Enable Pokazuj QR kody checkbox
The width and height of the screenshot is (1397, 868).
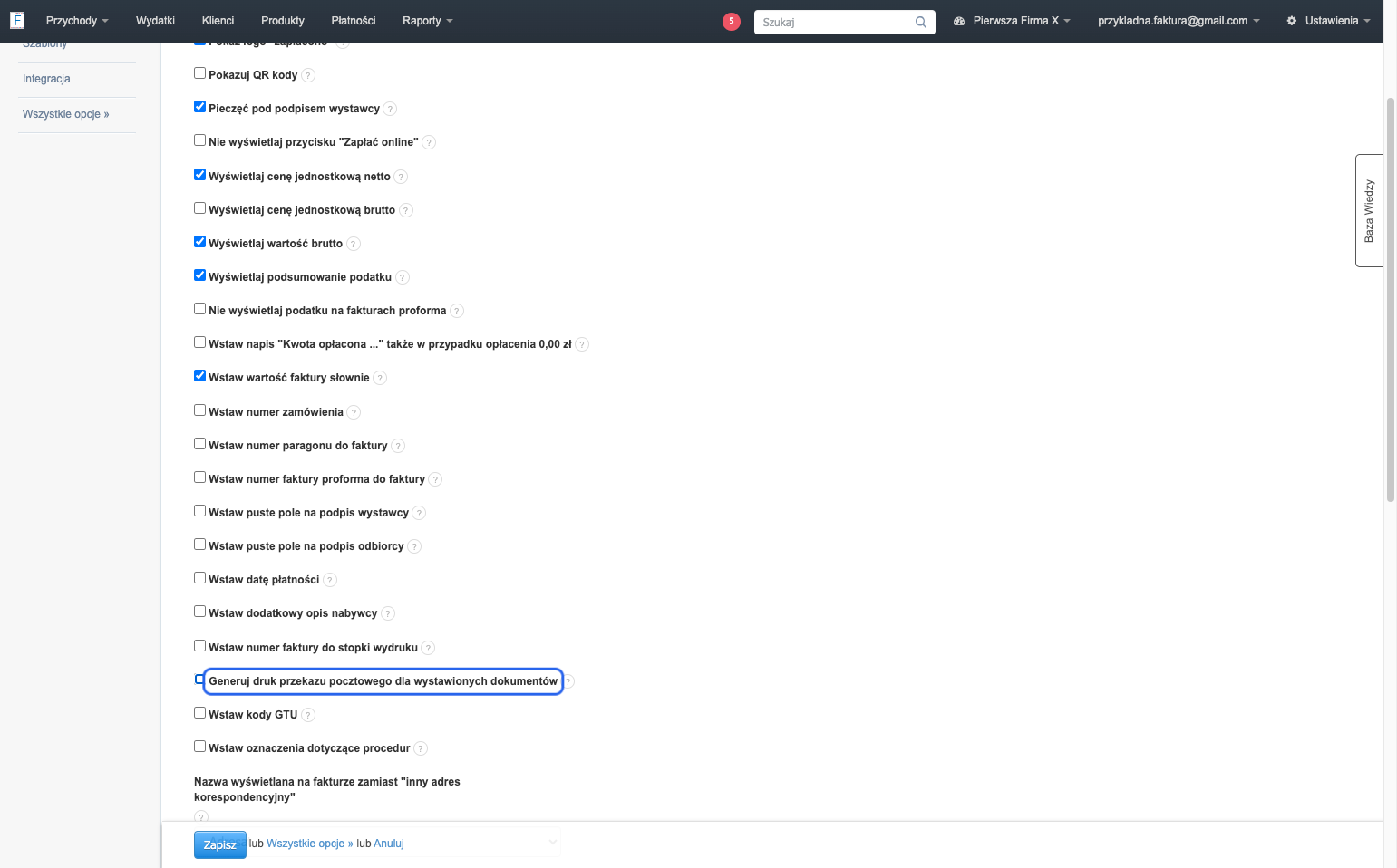tap(199, 73)
